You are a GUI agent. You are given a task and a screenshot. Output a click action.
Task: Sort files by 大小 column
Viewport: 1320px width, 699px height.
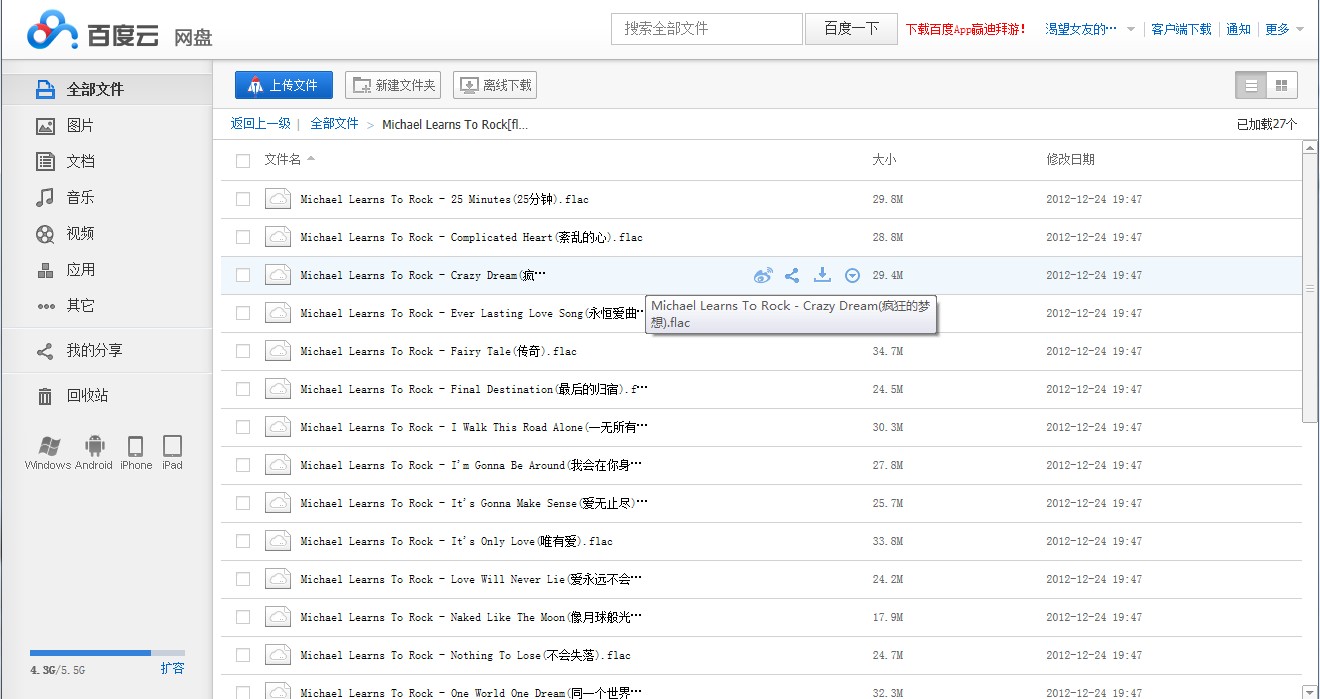point(884,159)
